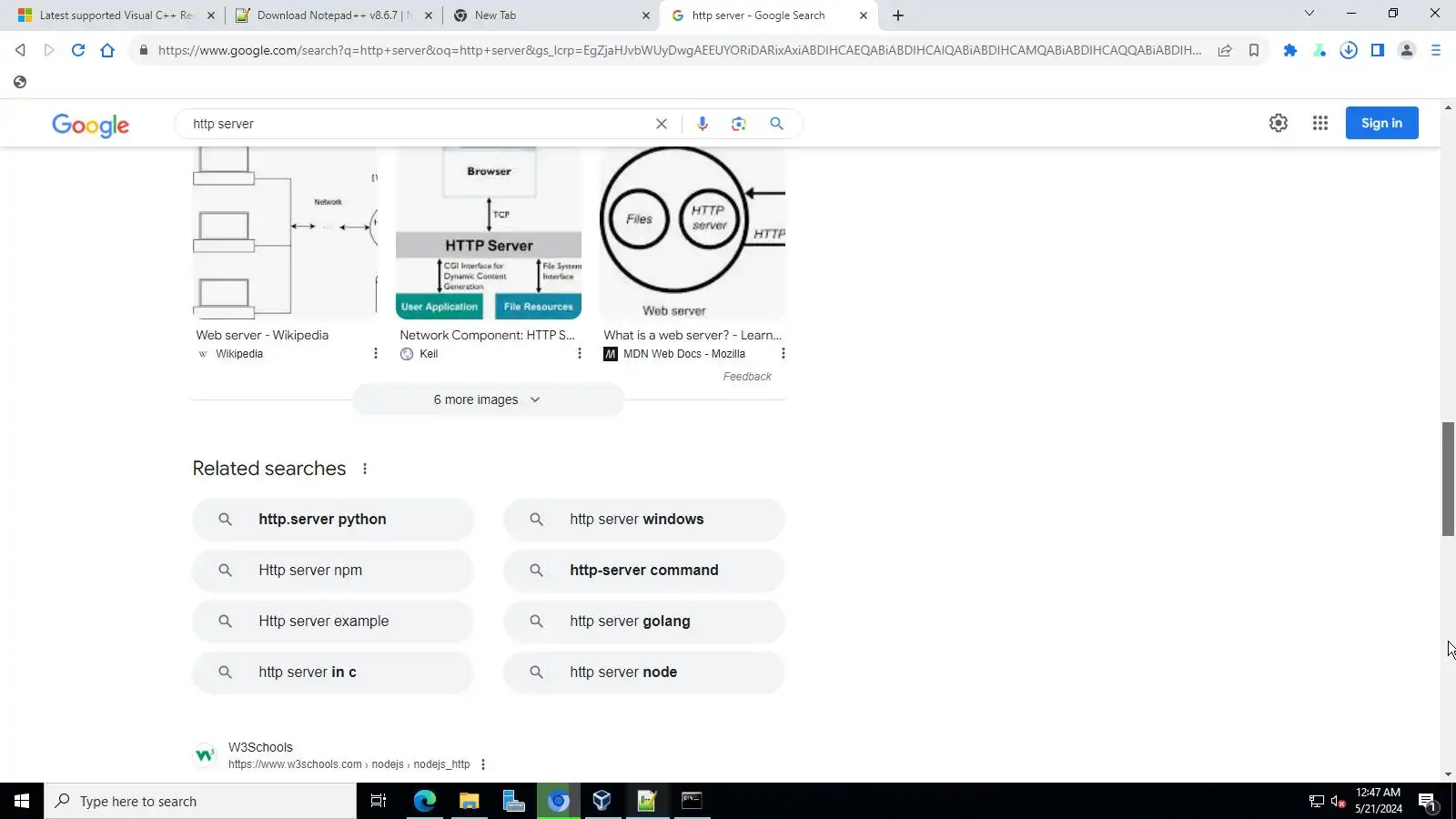The height and width of the screenshot is (819, 1456).
Task: Open the taskbar clock showing 12:47 AM
Action: click(1378, 801)
